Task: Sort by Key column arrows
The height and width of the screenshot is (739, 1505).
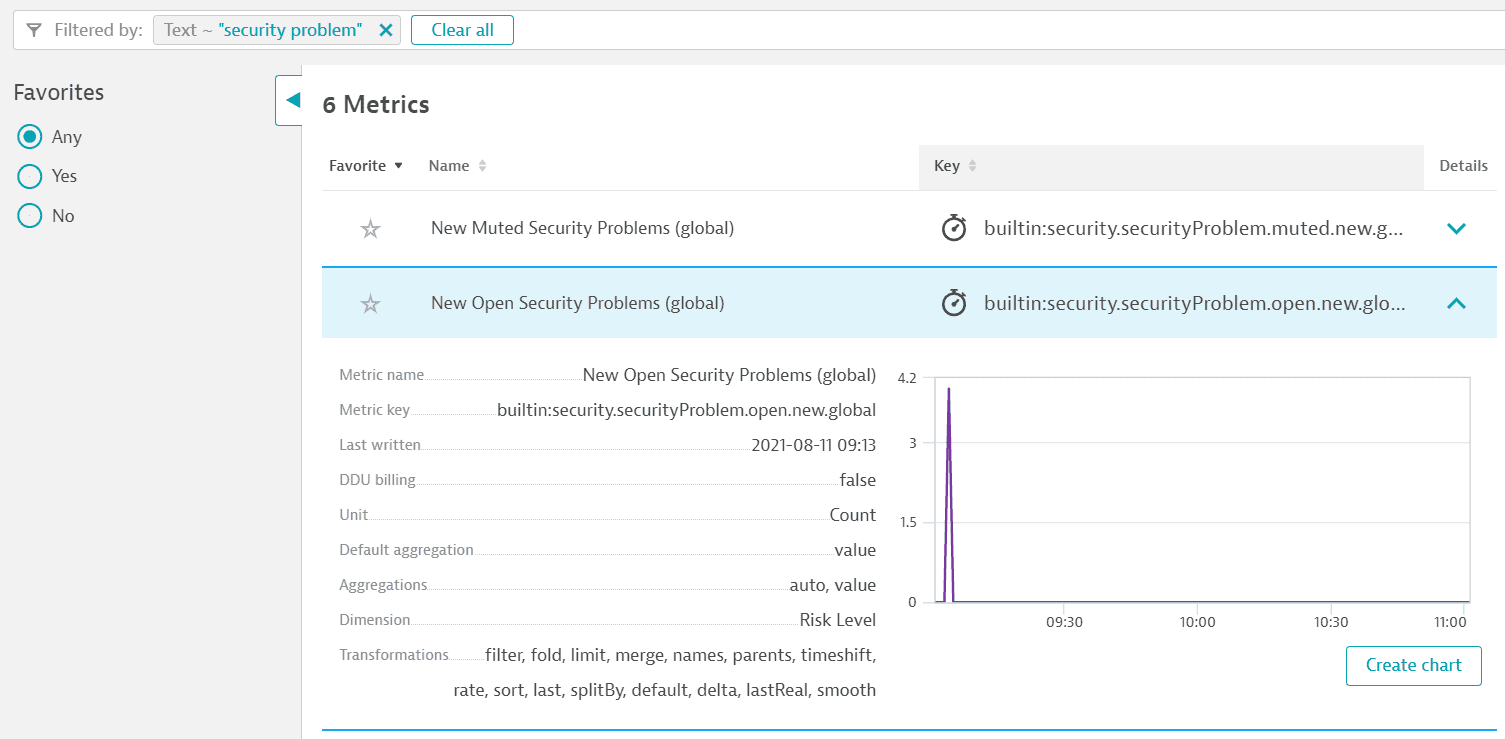Action: tap(972, 166)
